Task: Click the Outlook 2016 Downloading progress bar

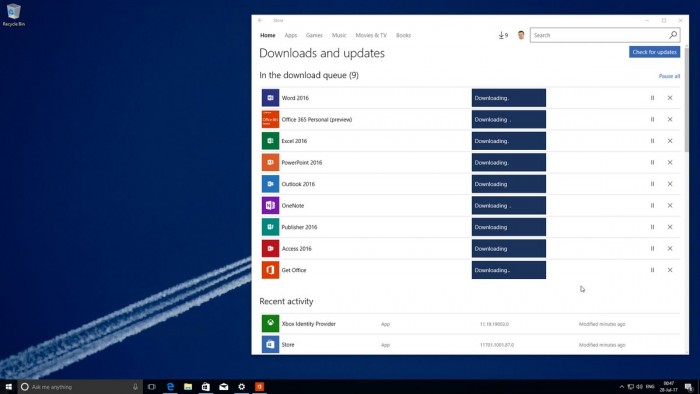Action: [508, 184]
